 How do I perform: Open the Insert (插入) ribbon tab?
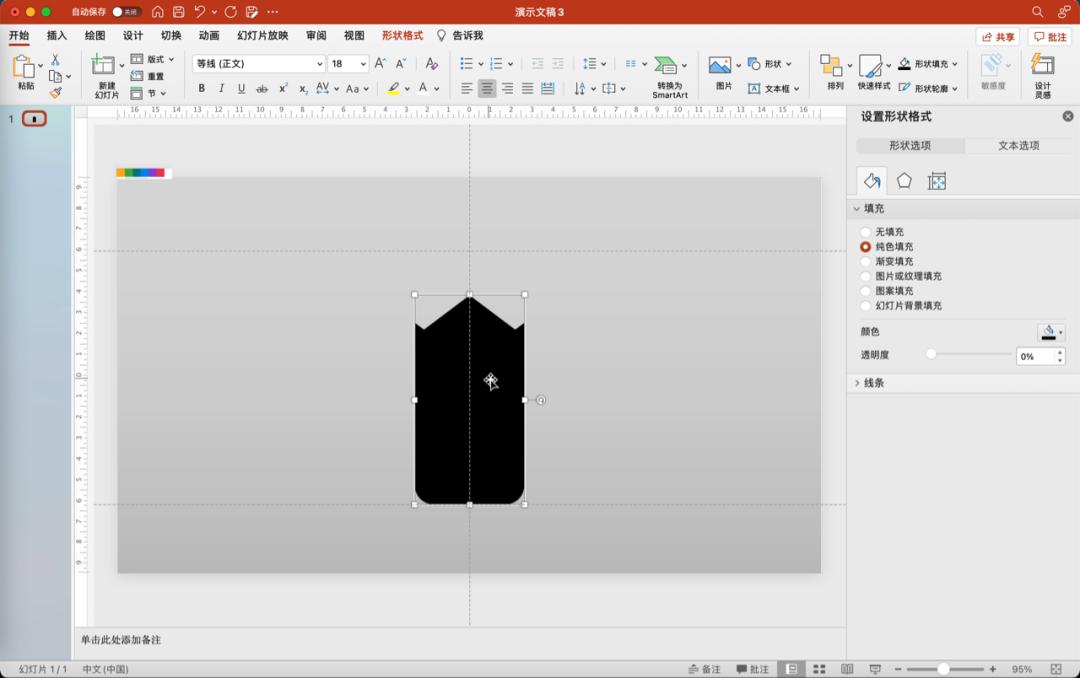click(x=57, y=36)
